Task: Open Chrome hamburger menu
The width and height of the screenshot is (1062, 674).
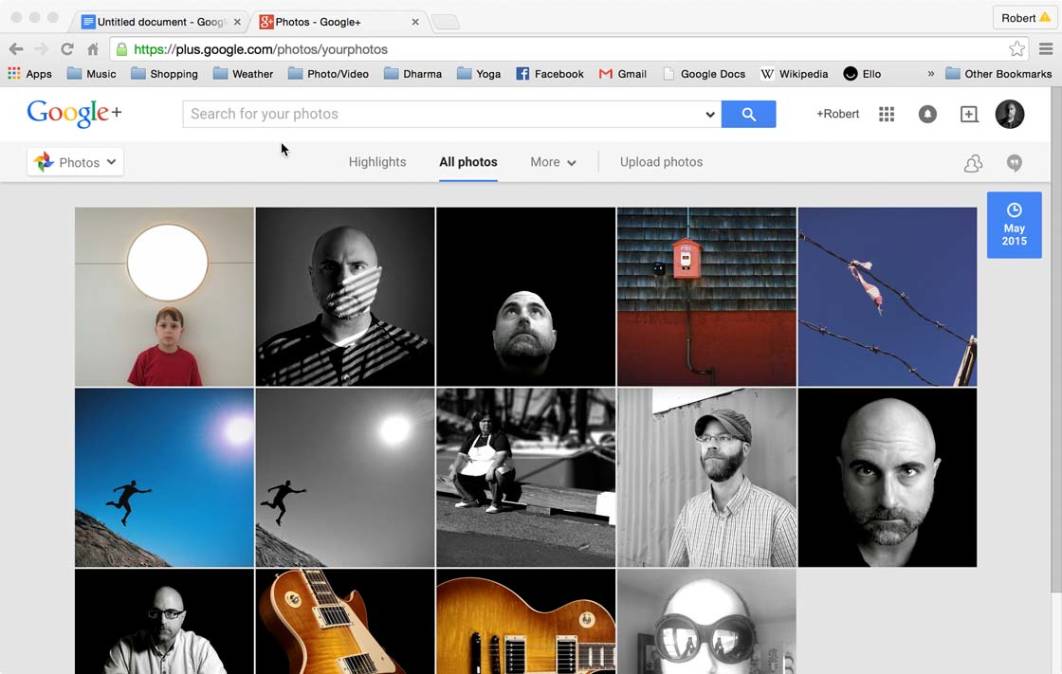Action: click(1045, 49)
